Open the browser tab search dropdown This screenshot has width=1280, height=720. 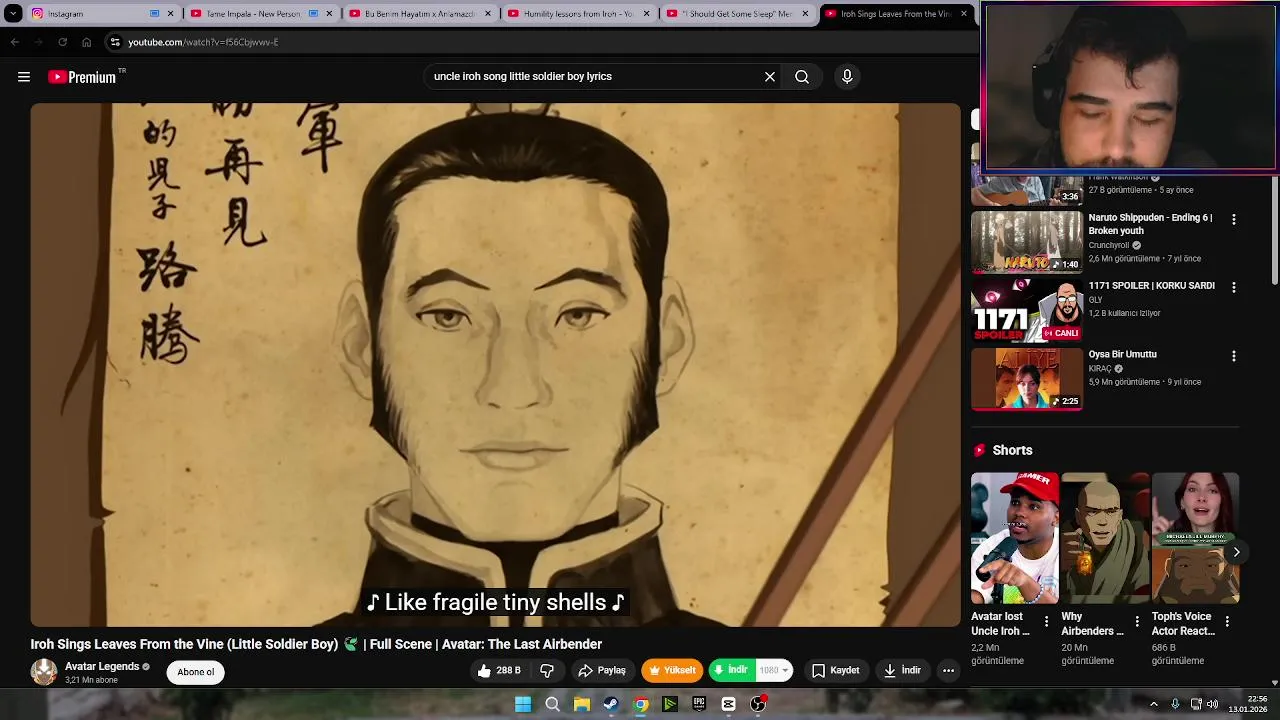coord(13,14)
